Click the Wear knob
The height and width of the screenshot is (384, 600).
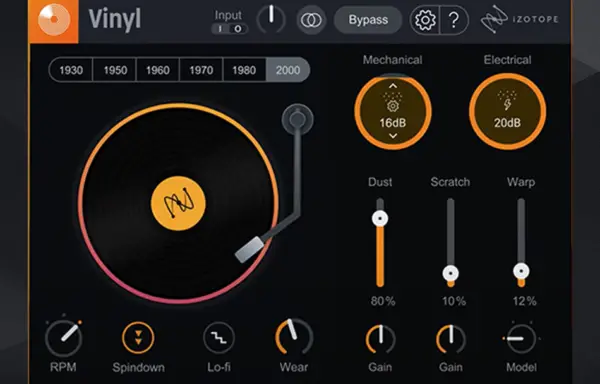point(294,337)
